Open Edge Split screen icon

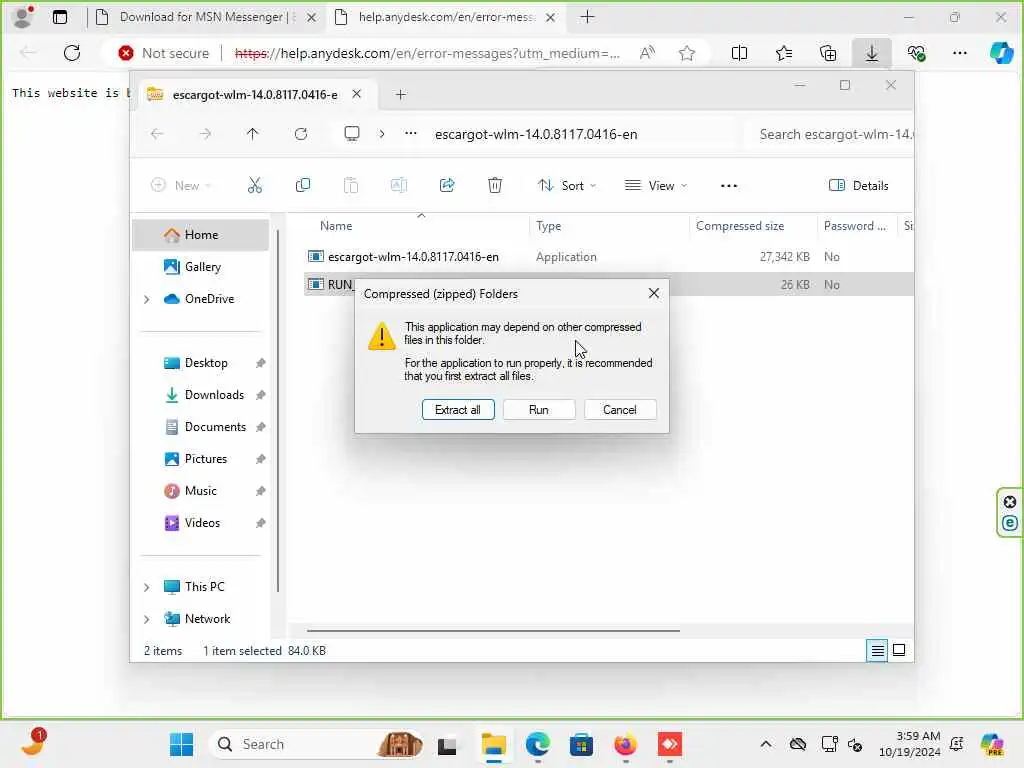point(739,53)
